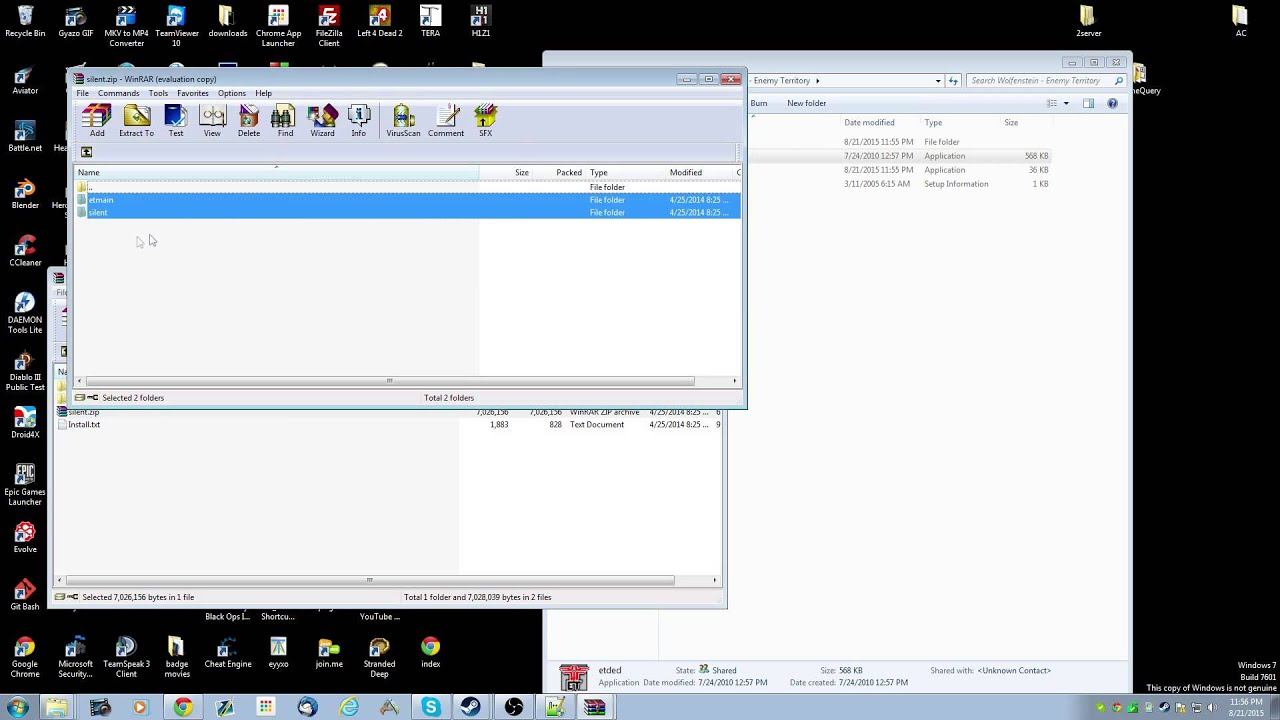Open CCleaner desktop icon
The width and height of the screenshot is (1280, 720).
coord(25,252)
